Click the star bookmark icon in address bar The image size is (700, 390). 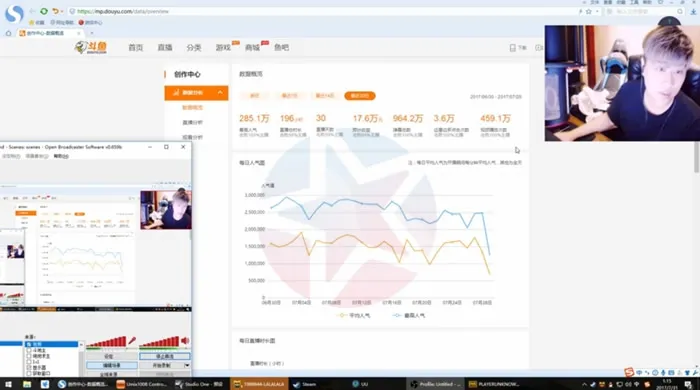coord(588,12)
